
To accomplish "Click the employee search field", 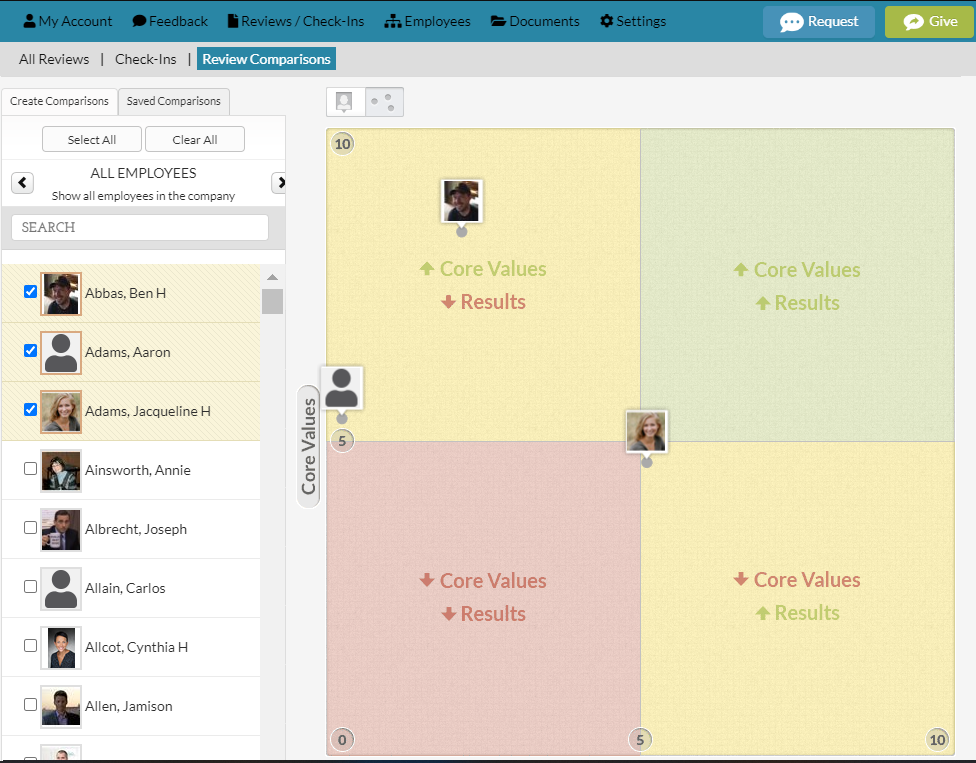I will [140, 227].
